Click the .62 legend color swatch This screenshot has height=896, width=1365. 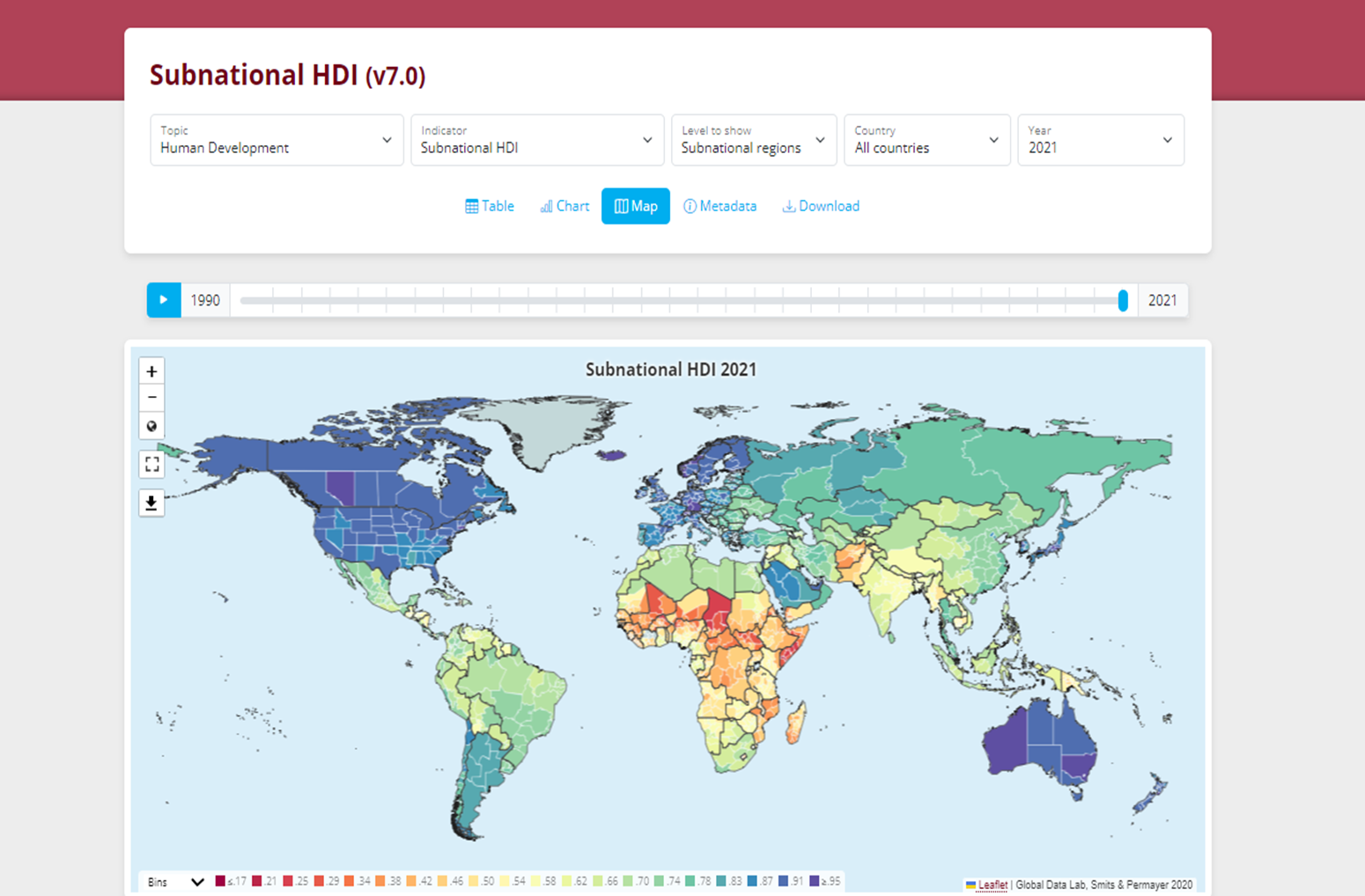(567, 881)
